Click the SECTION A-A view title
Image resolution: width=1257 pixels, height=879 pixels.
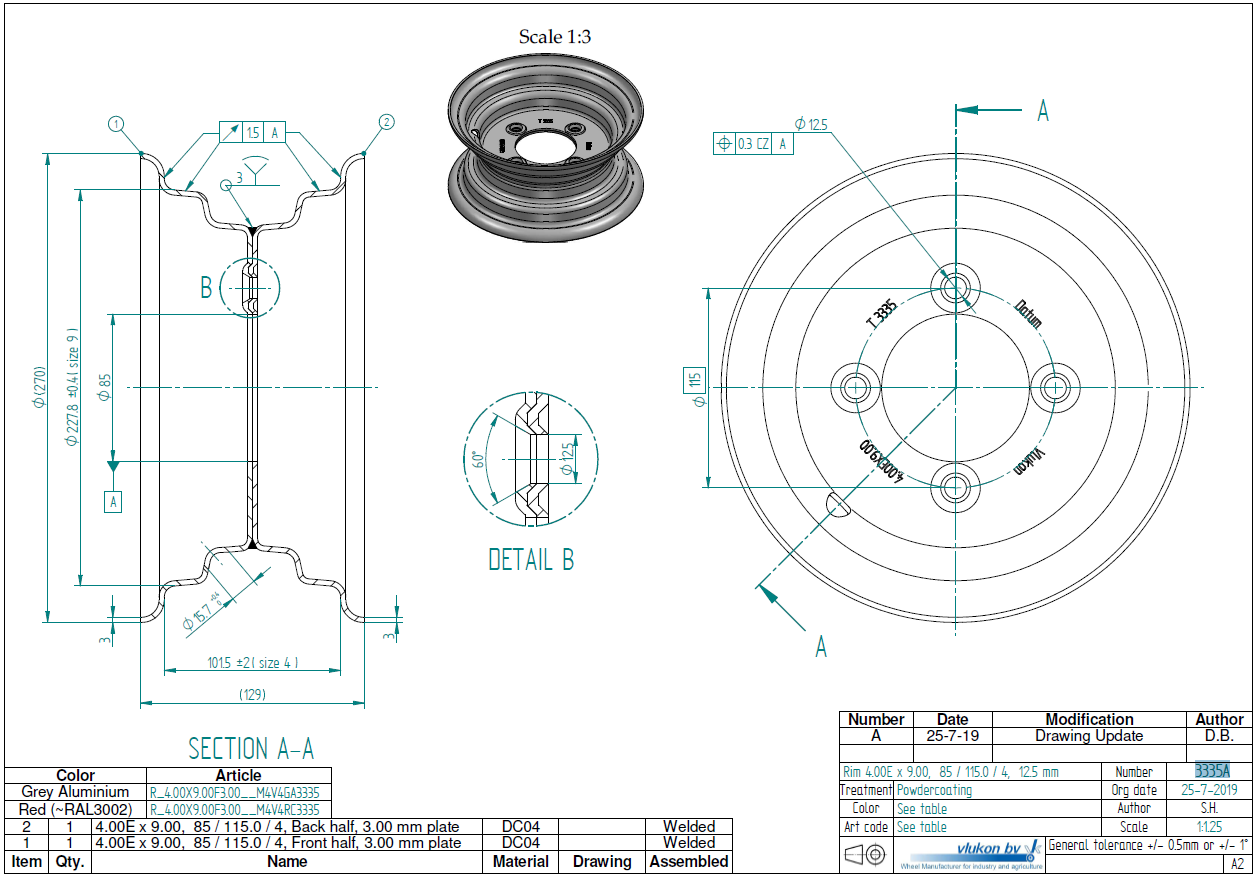pyautogui.click(x=251, y=748)
